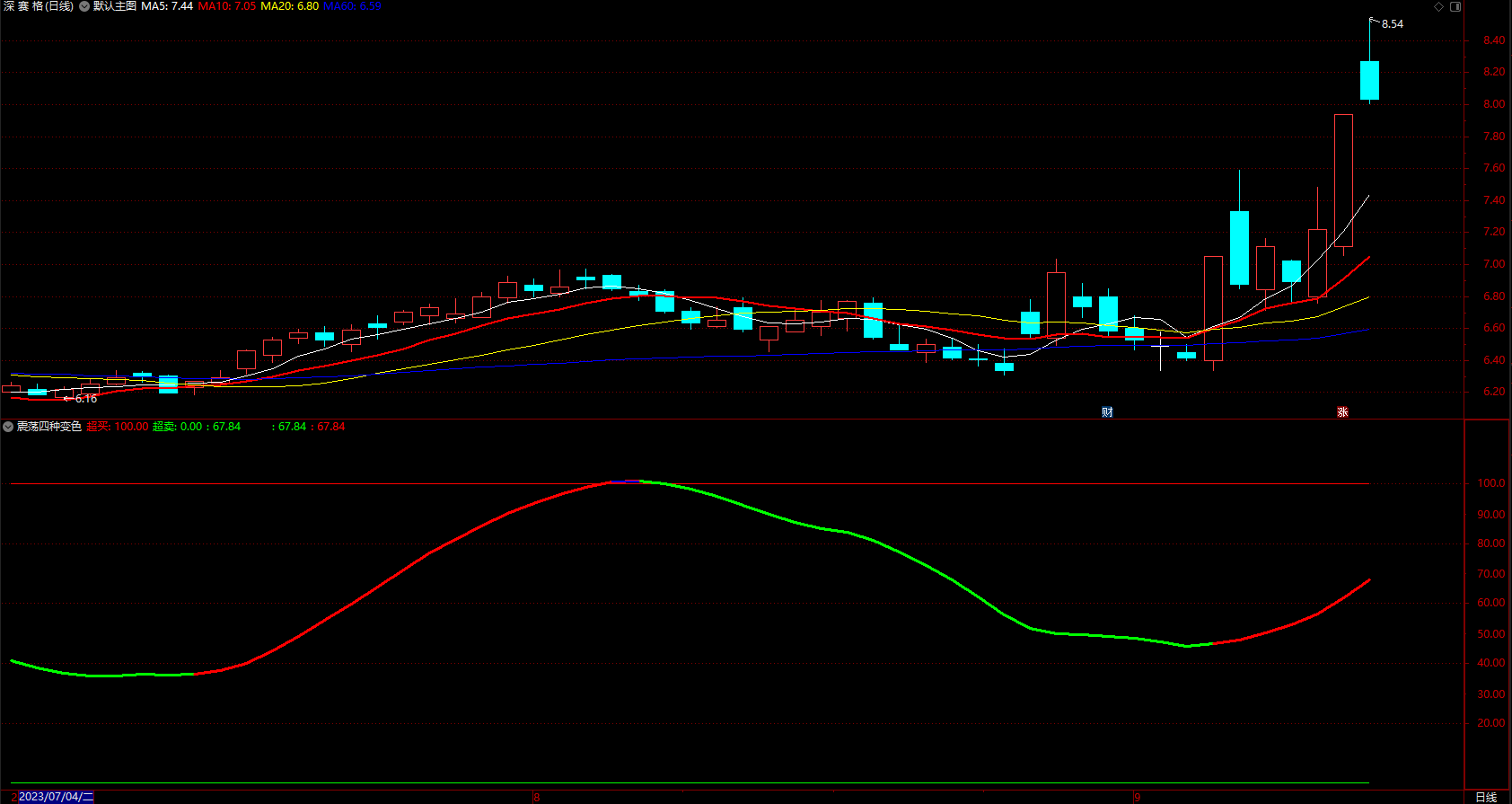Click the 默认主图 main chart label
The image size is (1512, 804).
coord(115,6)
